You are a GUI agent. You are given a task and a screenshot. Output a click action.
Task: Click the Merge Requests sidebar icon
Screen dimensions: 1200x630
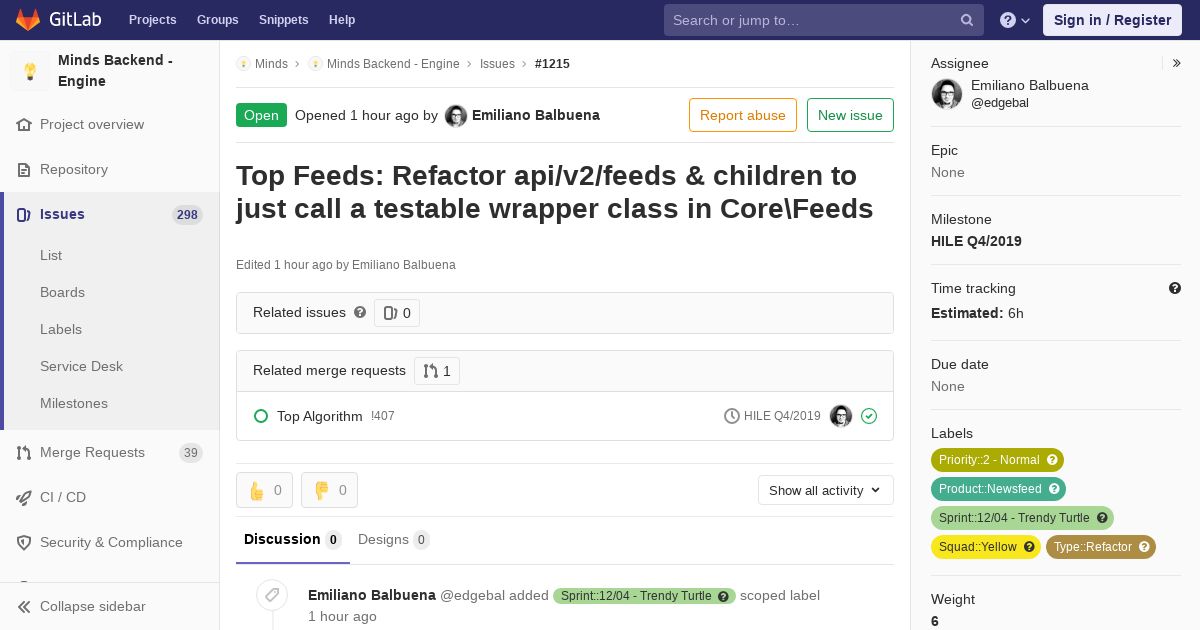[x=24, y=453]
